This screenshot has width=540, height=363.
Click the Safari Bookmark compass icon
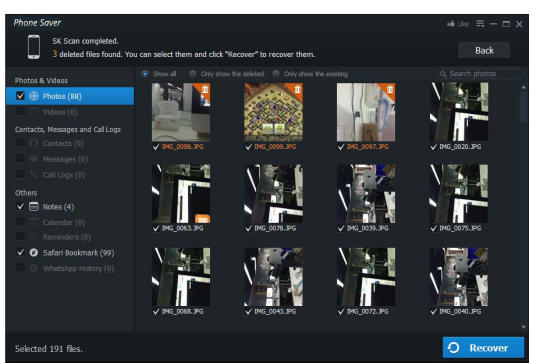pyautogui.click(x=34, y=252)
